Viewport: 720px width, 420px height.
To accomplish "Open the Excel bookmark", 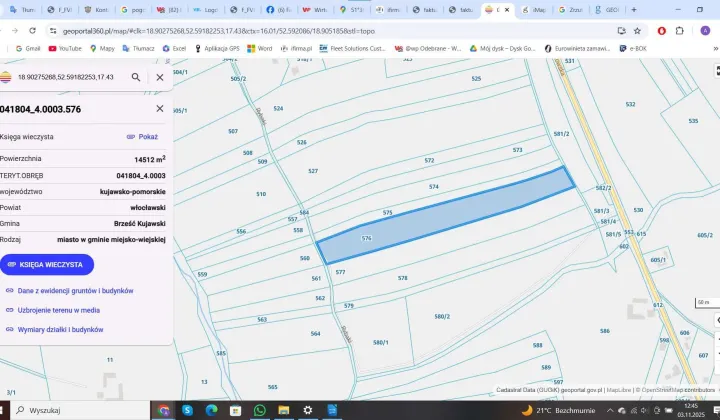I will [x=174, y=48].
